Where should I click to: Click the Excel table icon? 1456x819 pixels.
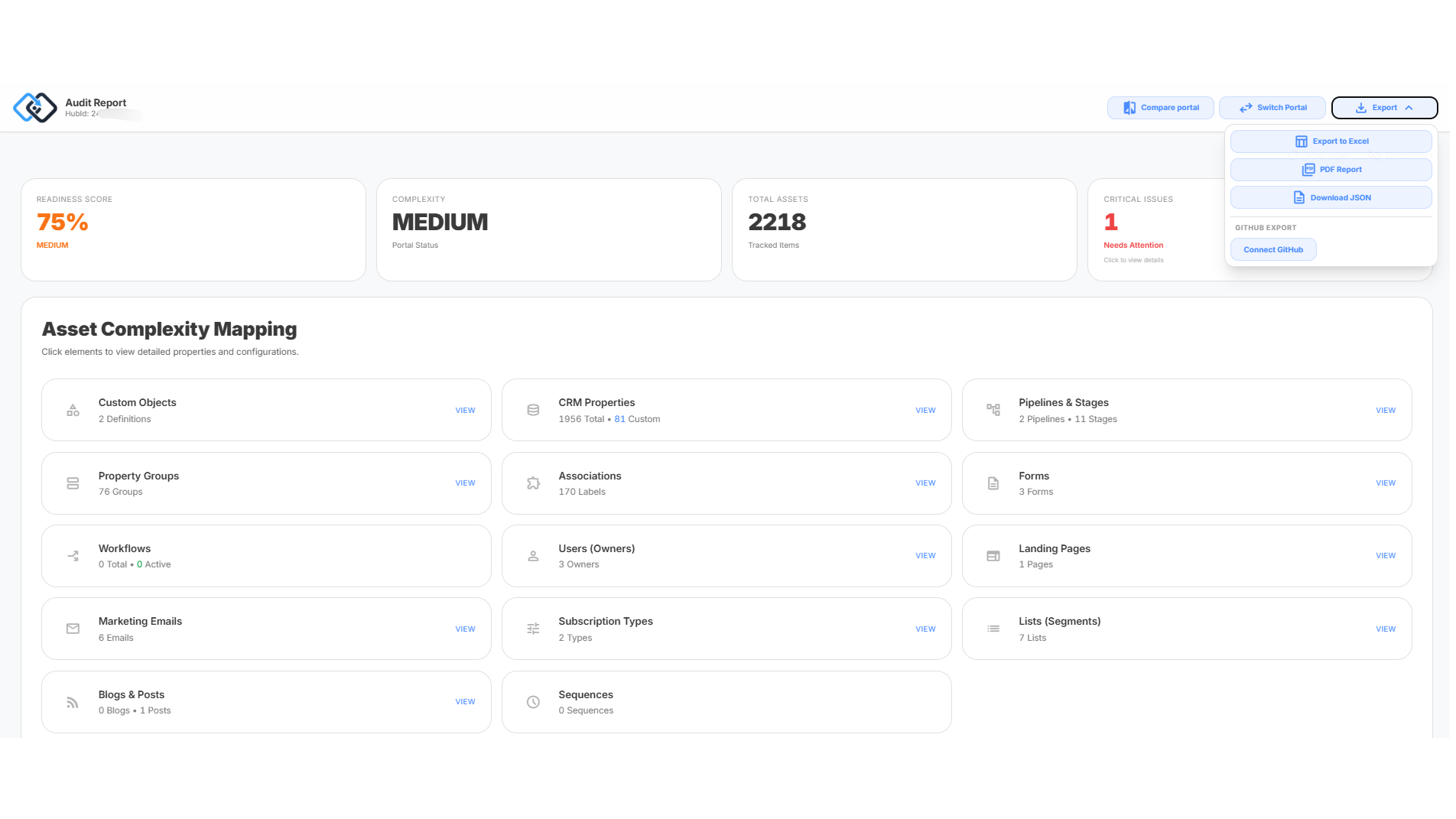click(x=1301, y=141)
